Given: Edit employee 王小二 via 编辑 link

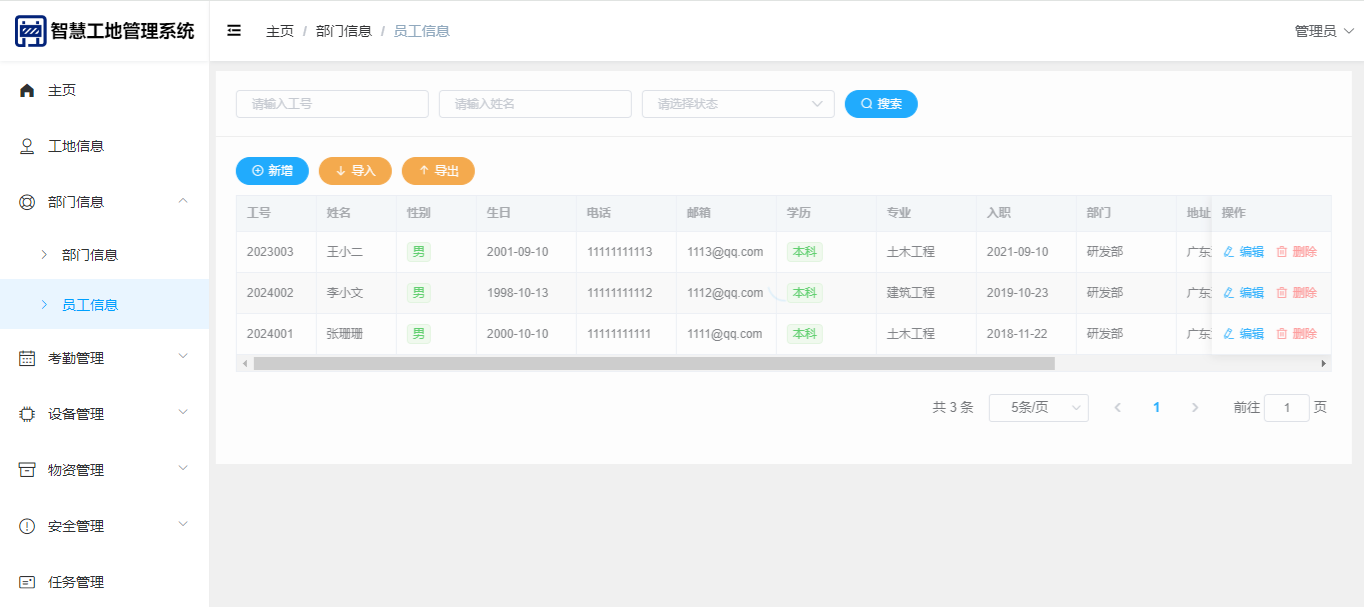Looking at the screenshot, I should coord(1243,252).
